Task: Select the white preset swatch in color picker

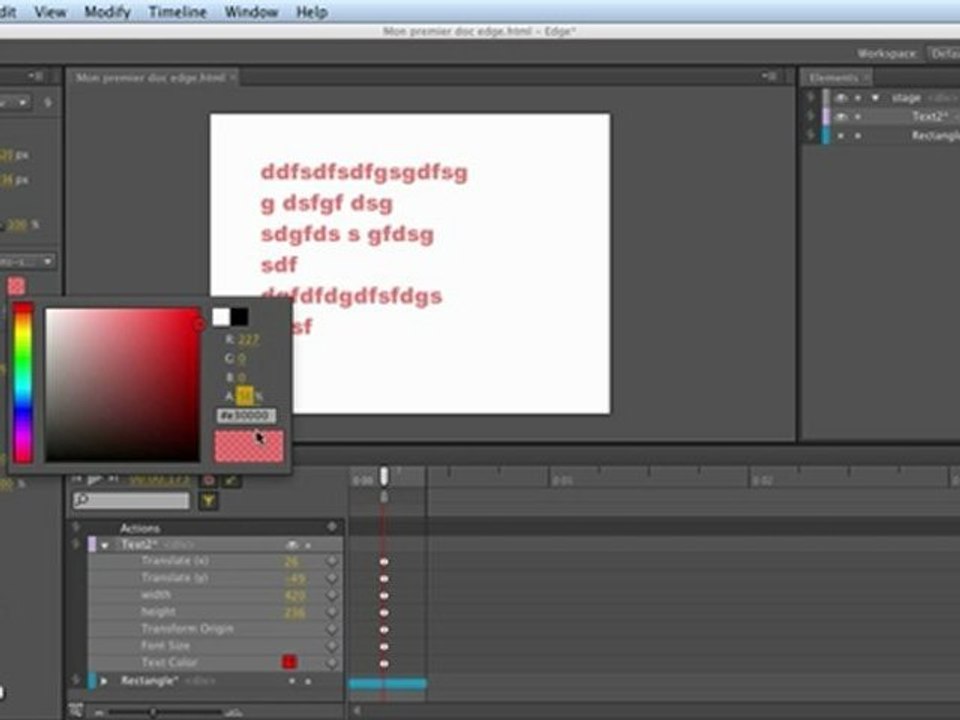Action: [221, 317]
